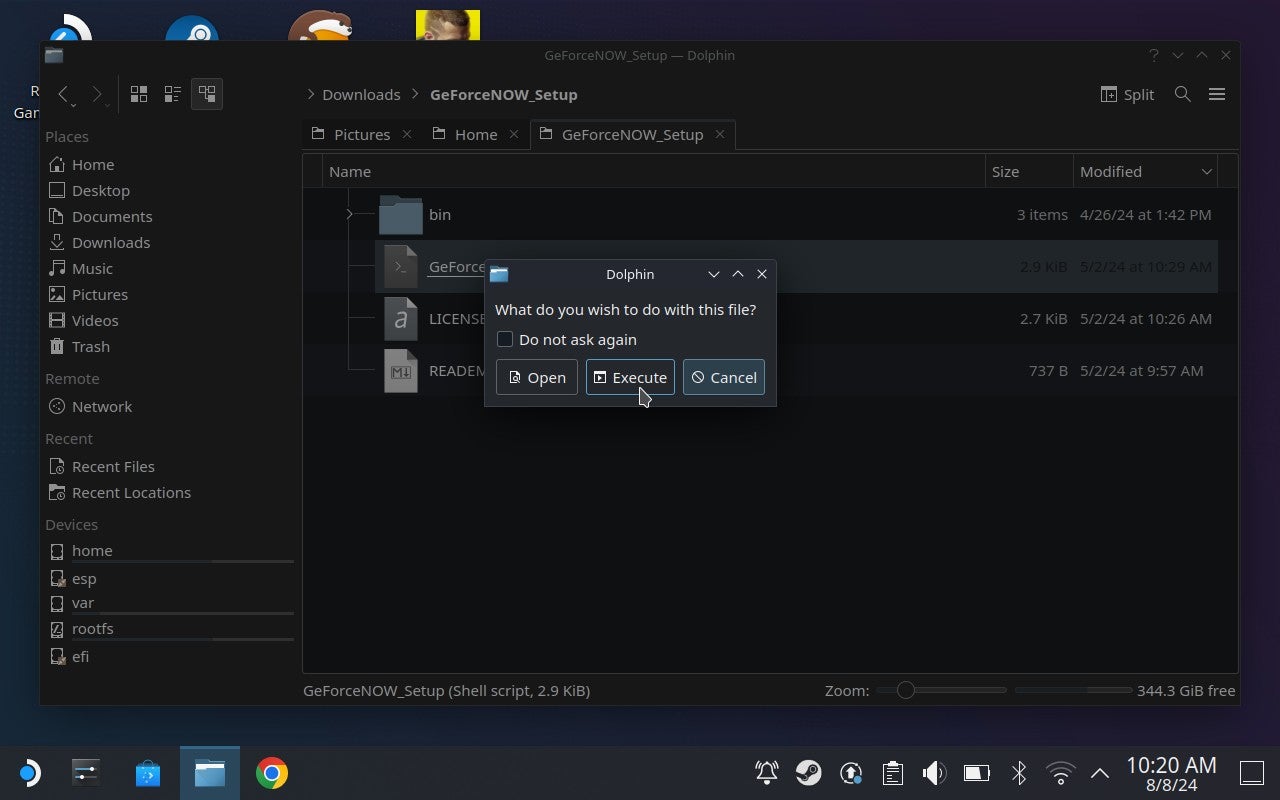Open Google Chrome from the taskbar
Image resolution: width=1280 pixels, height=800 pixels.
tap(271, 772)
